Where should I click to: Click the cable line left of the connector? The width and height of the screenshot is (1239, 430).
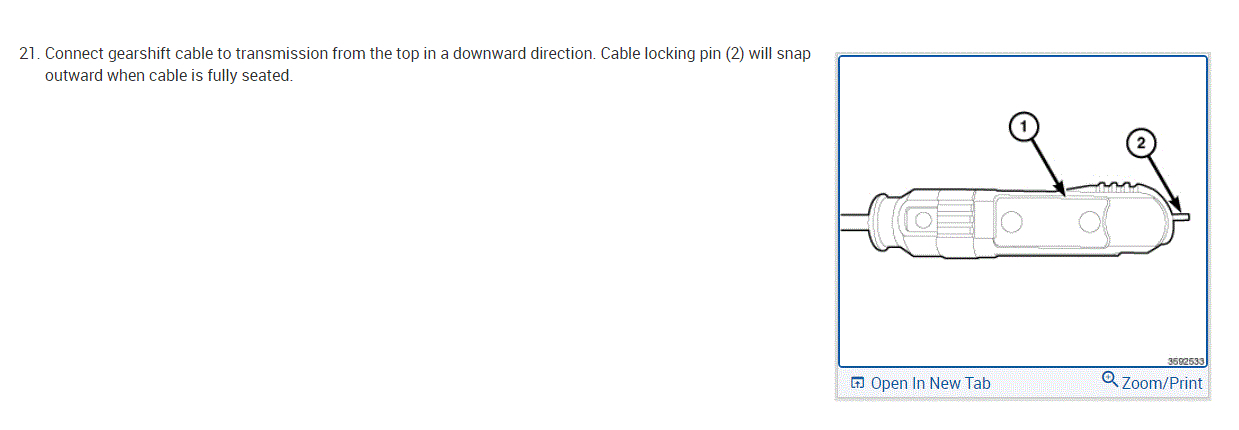pos(853,213)
